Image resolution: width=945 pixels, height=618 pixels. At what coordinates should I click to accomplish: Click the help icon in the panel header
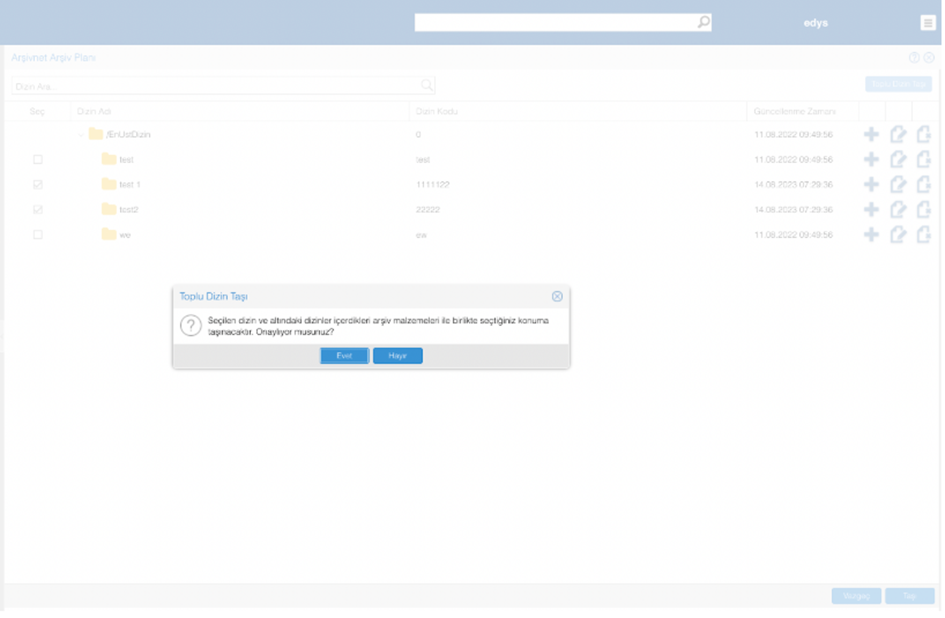coord(914,58)
